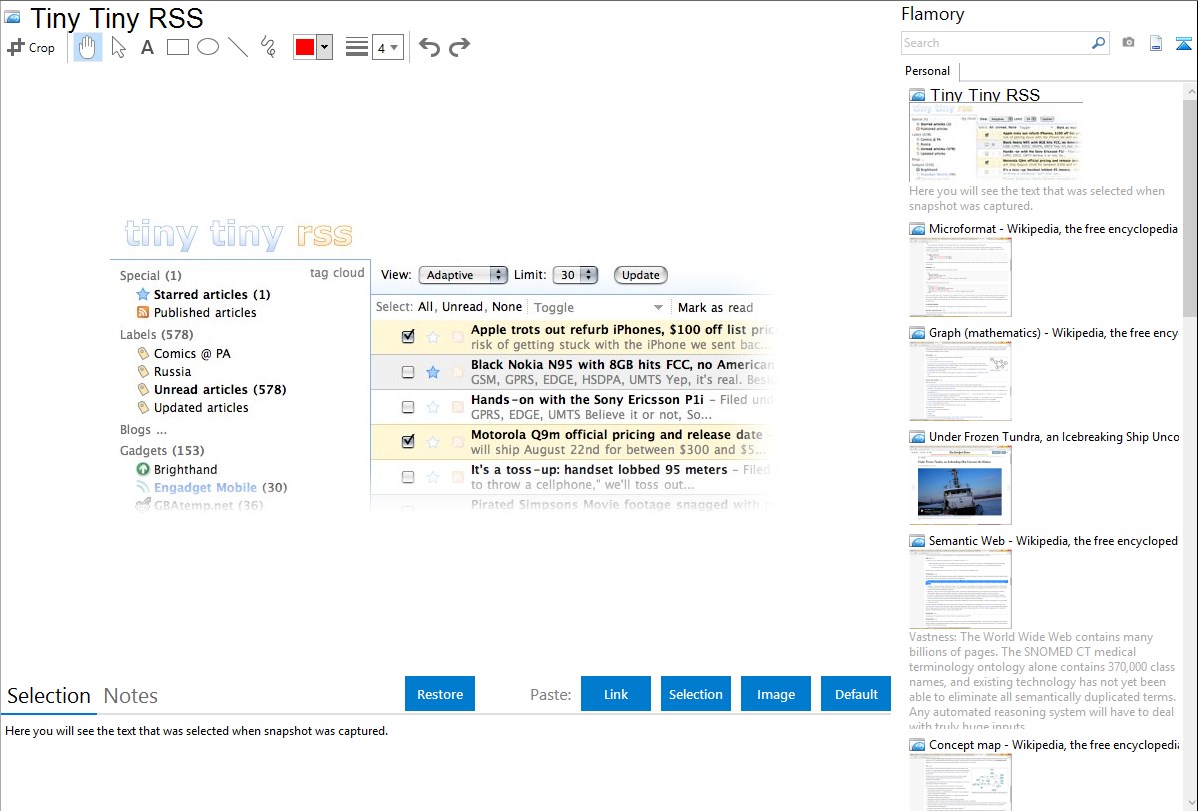The image size is (1198, 811).
Task: Select the Crop tool
Action: click(x=31, y=47)
